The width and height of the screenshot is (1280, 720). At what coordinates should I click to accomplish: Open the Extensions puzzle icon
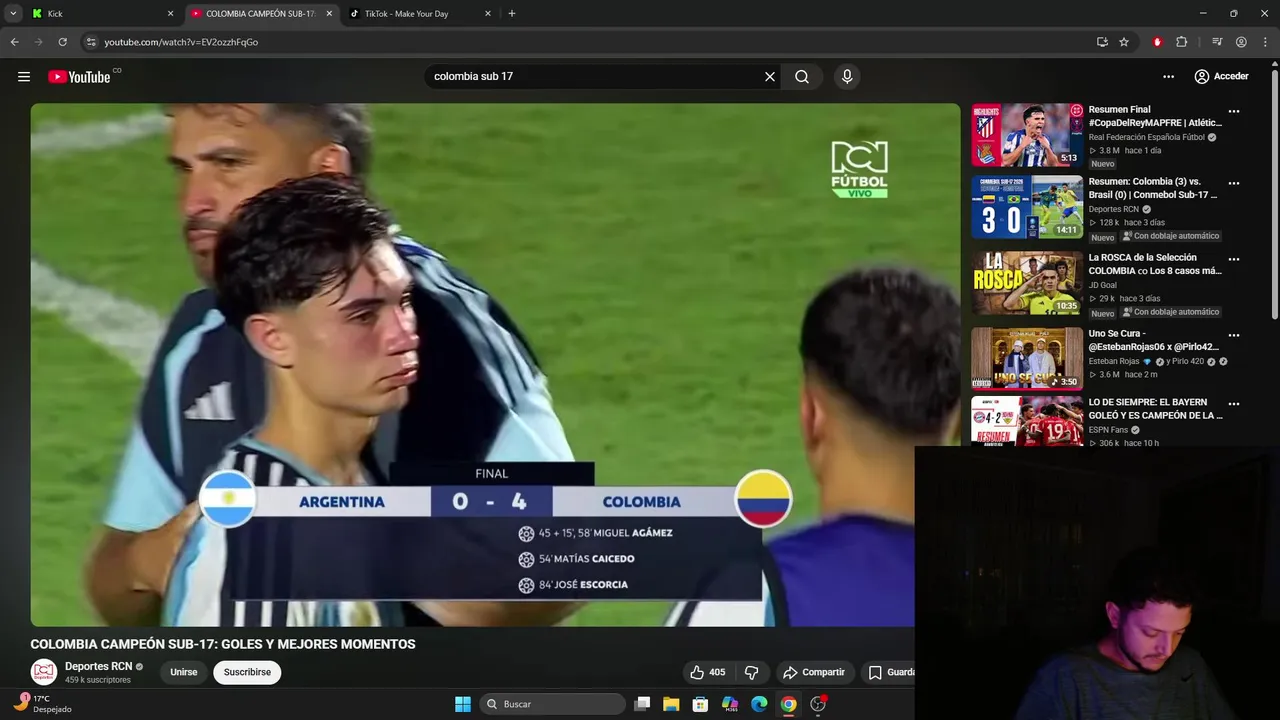coord(1182,42)
